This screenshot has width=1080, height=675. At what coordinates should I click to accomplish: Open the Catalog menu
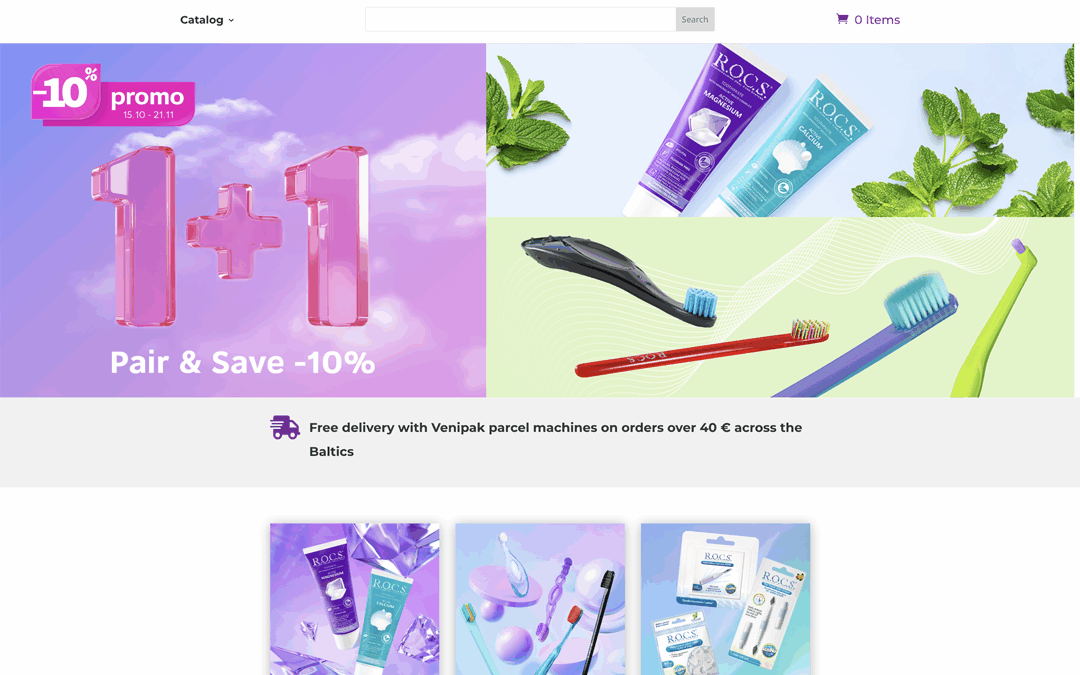(207, 20)
